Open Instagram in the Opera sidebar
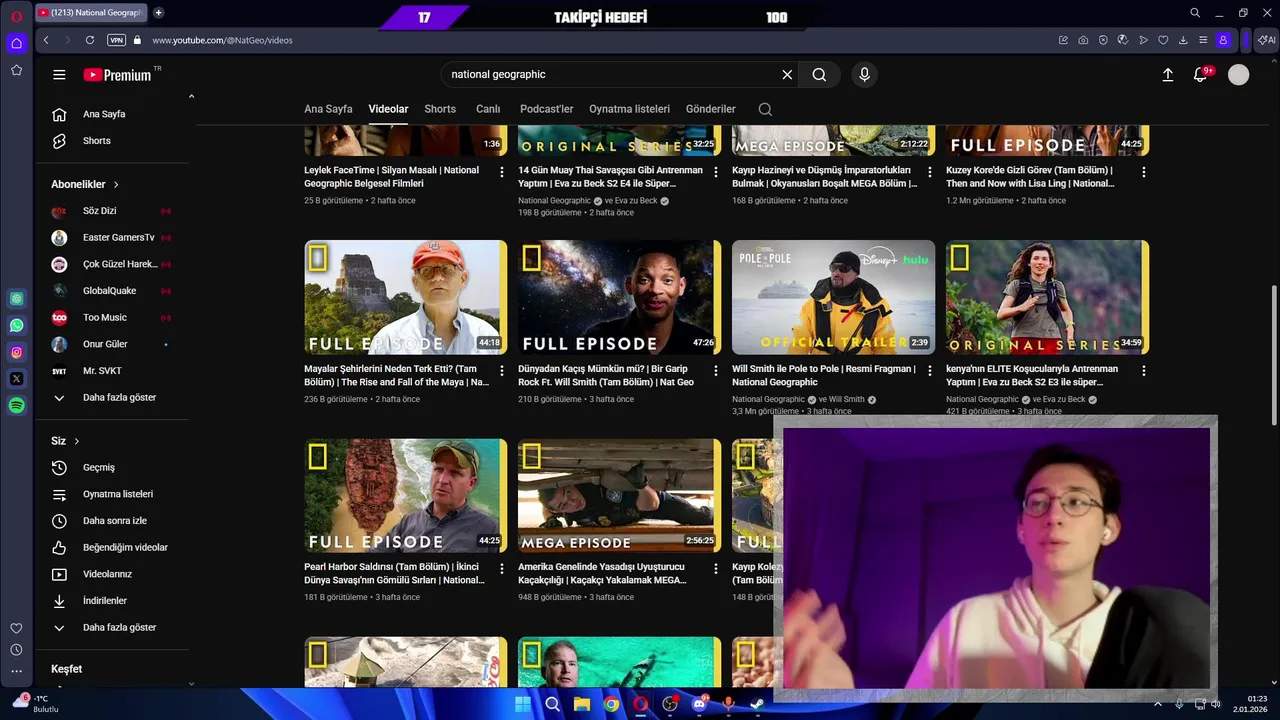 click(16, 352)
